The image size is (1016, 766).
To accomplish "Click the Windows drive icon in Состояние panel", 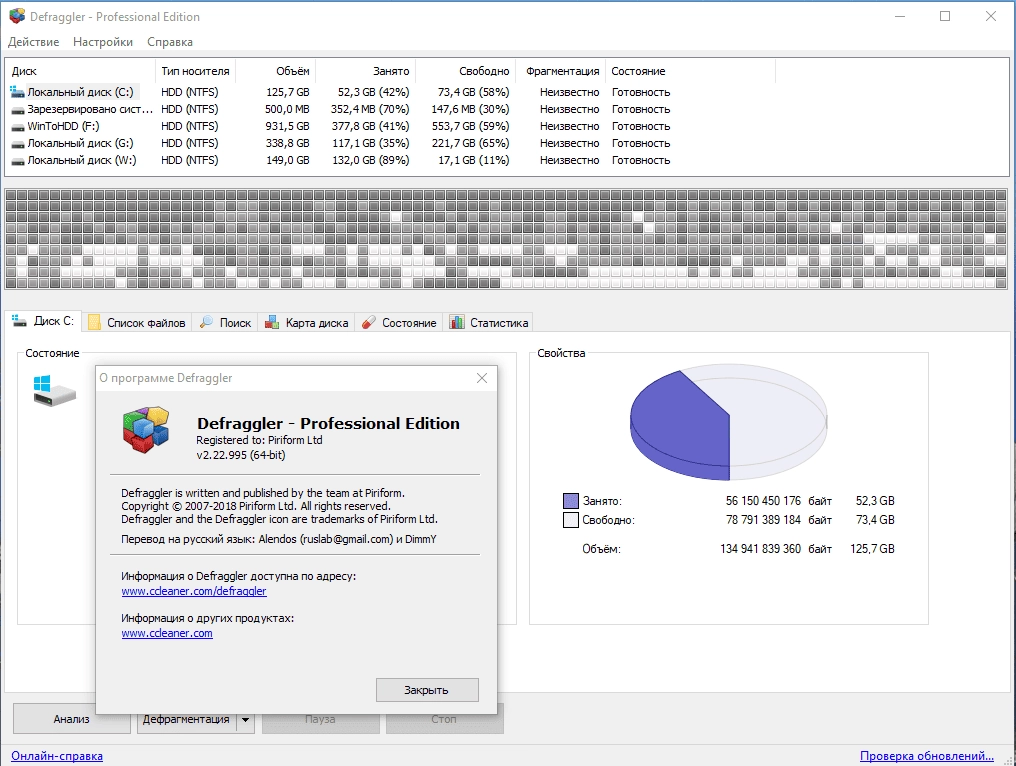I will pyautogui.click(x=54, y=391).
